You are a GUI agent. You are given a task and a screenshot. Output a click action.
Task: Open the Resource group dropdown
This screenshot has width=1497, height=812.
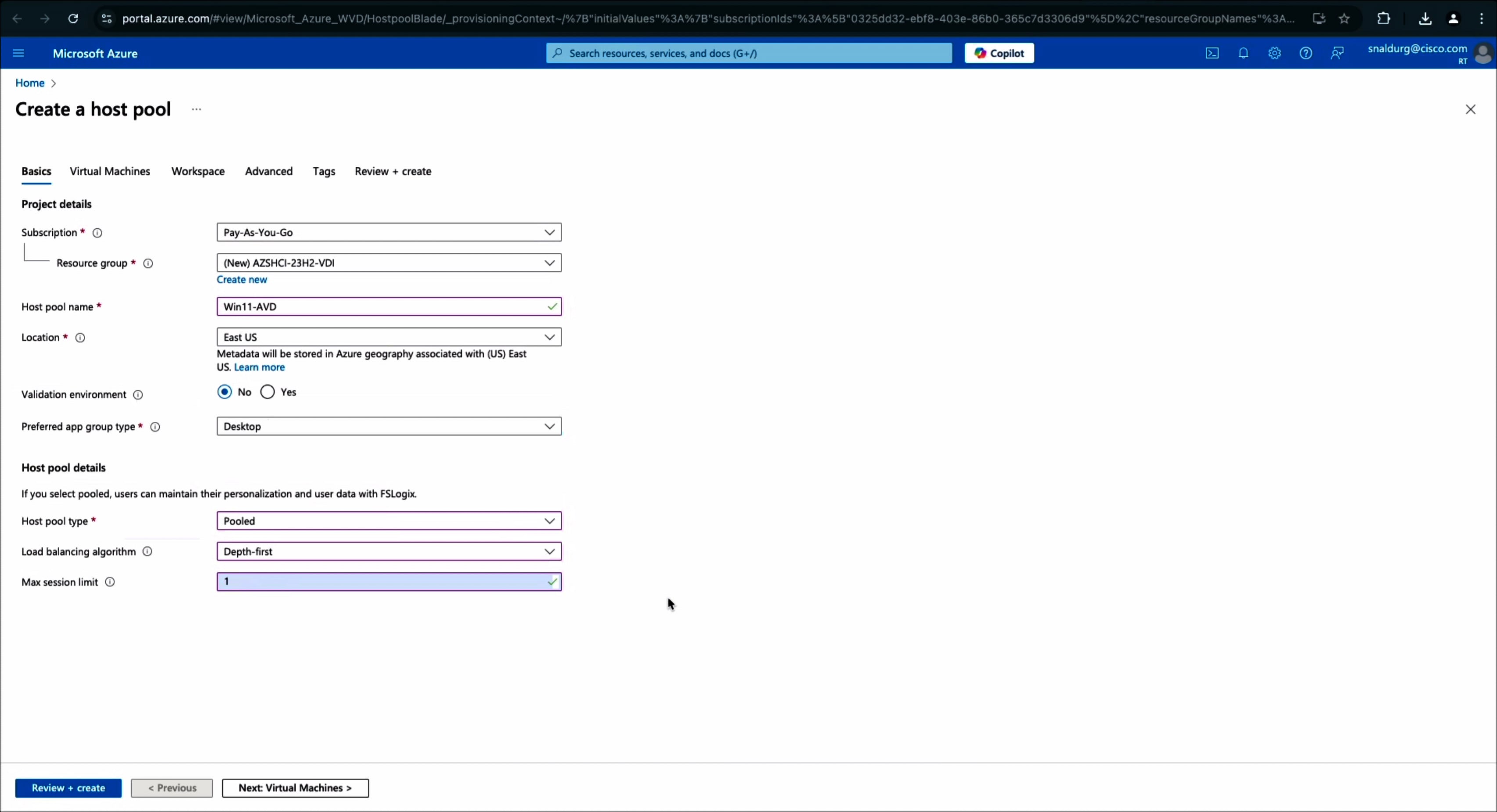pyautogui.click(x=389, y=262)
